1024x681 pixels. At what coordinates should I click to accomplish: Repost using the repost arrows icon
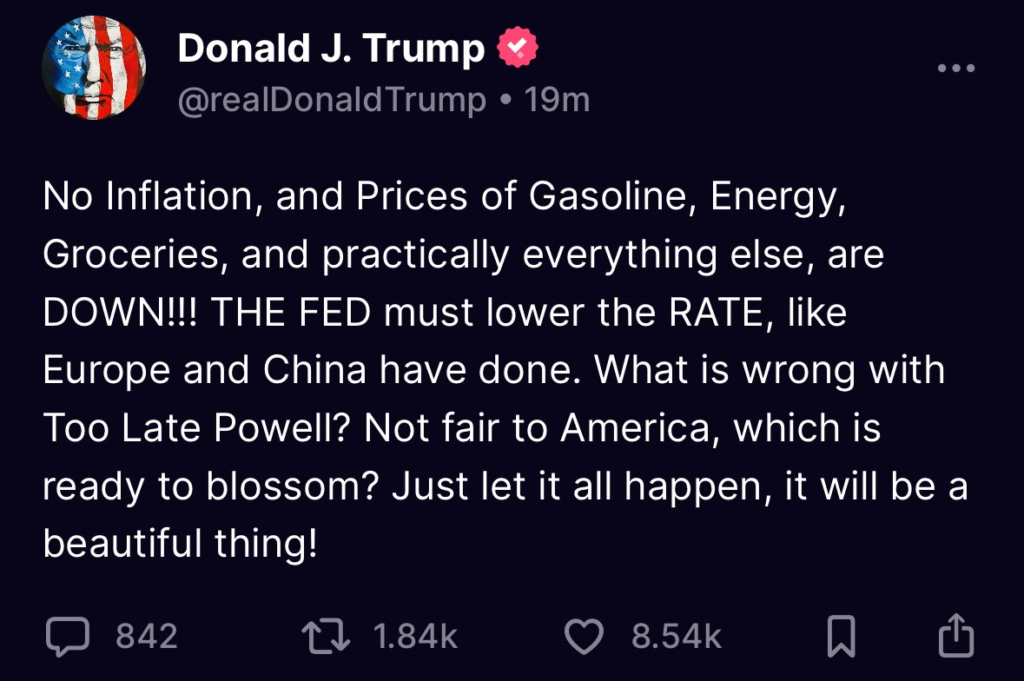coord(325,636)
